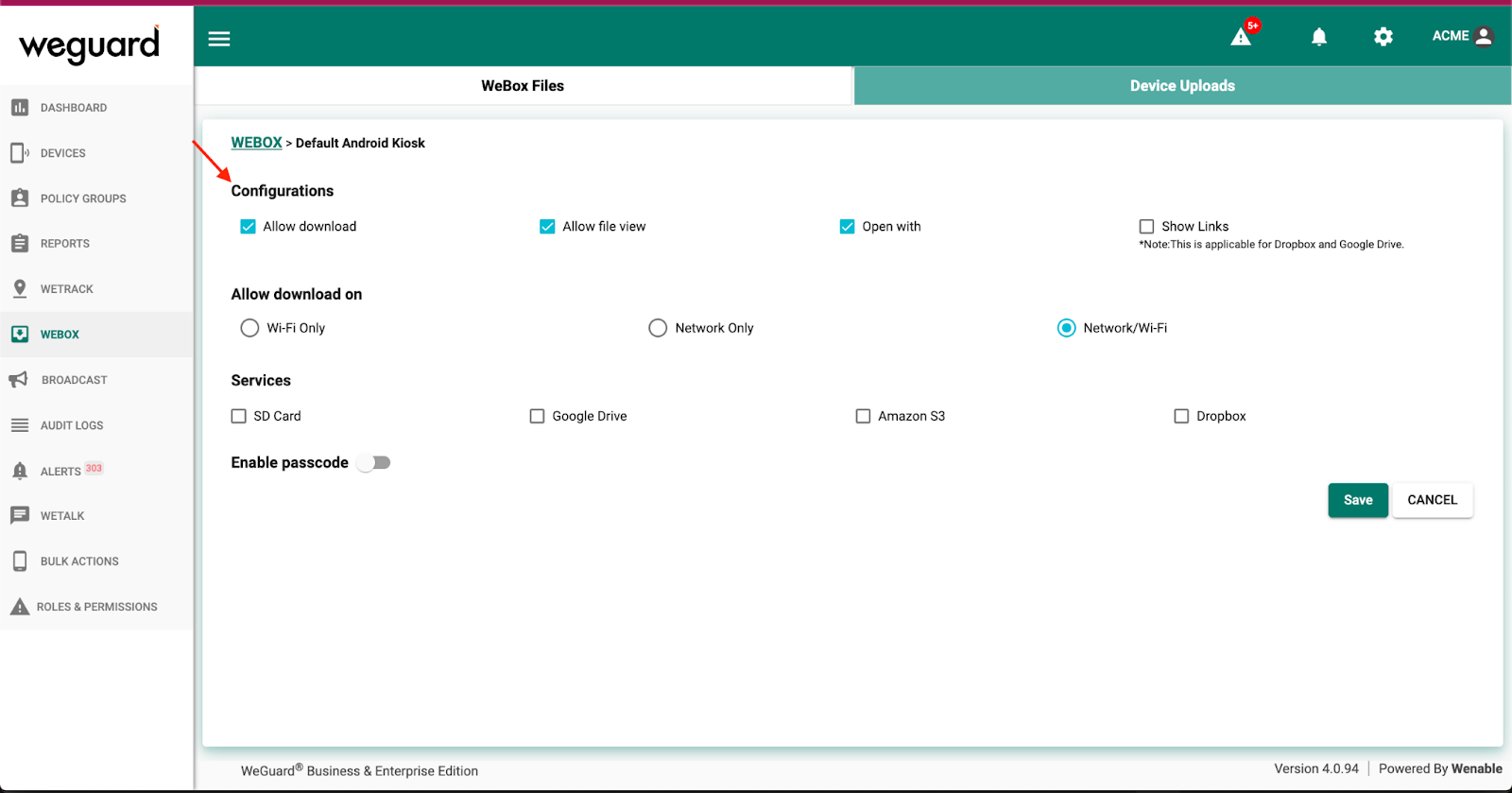Click the weguard logo
This screenshot has width=1512, height=793.
[90, 44]
